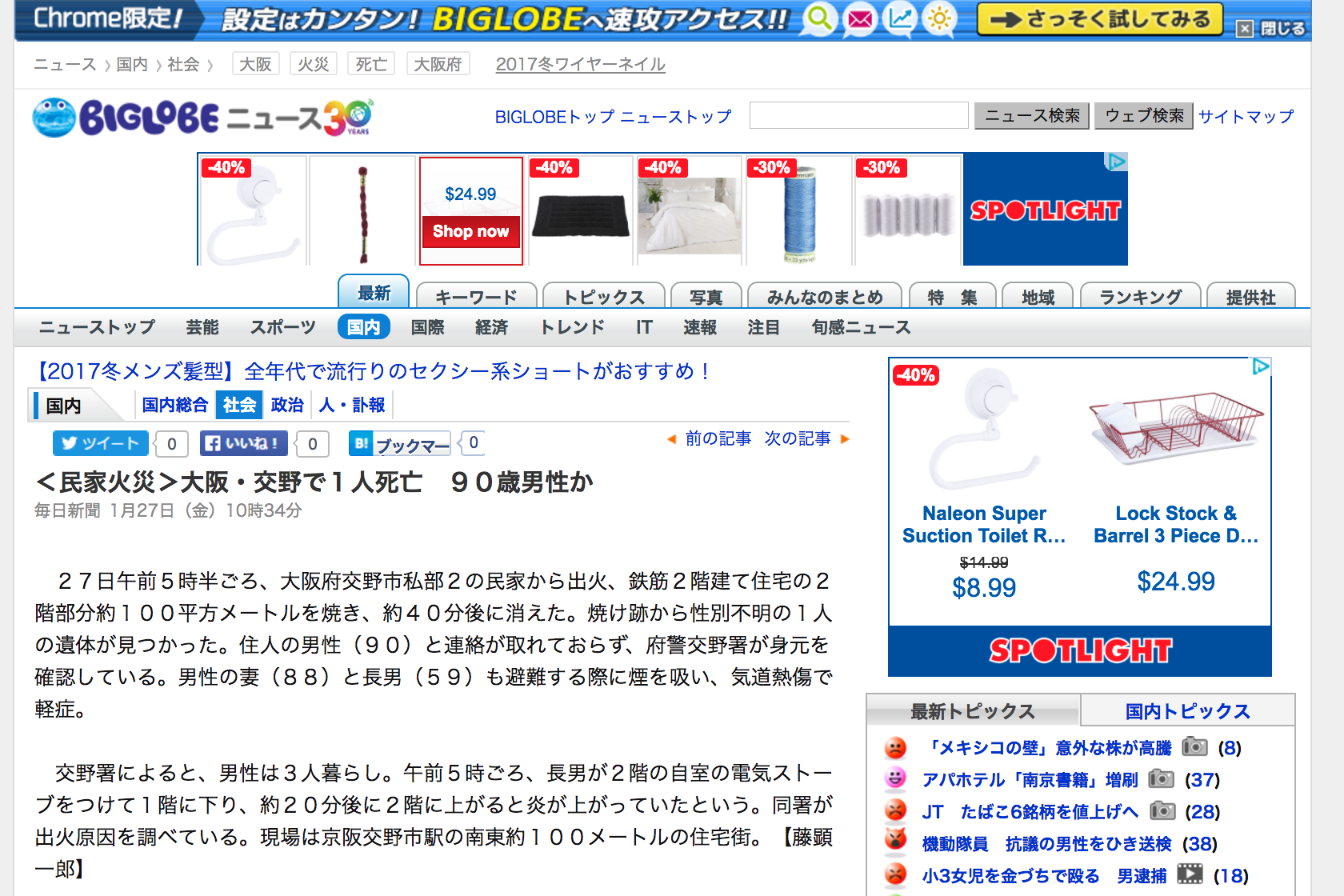The image size is (1344, 896).
Task: Select スポーツ in the category bar
Action: coord(283,327)
